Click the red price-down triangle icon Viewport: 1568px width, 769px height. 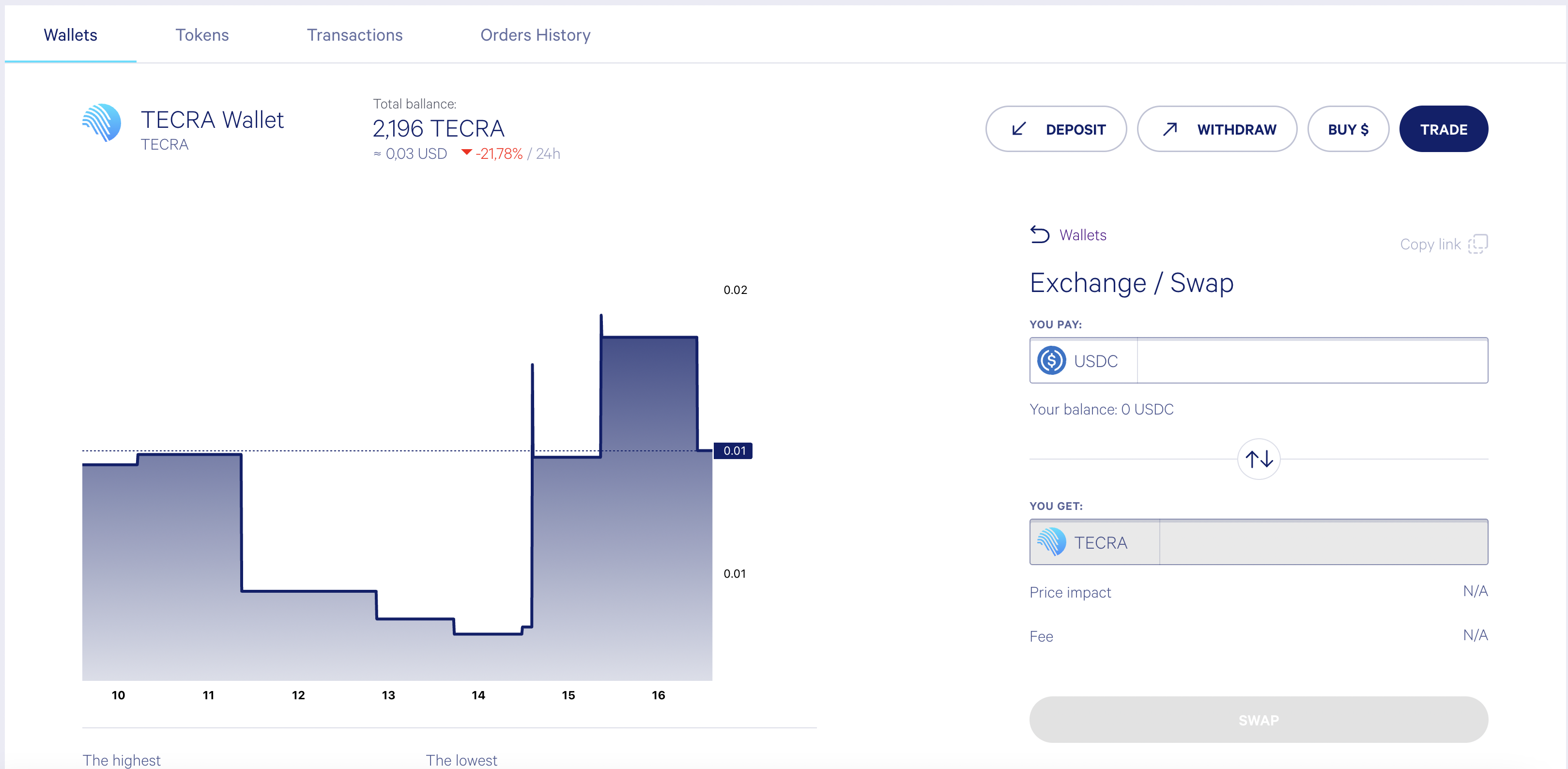point(466,152)
